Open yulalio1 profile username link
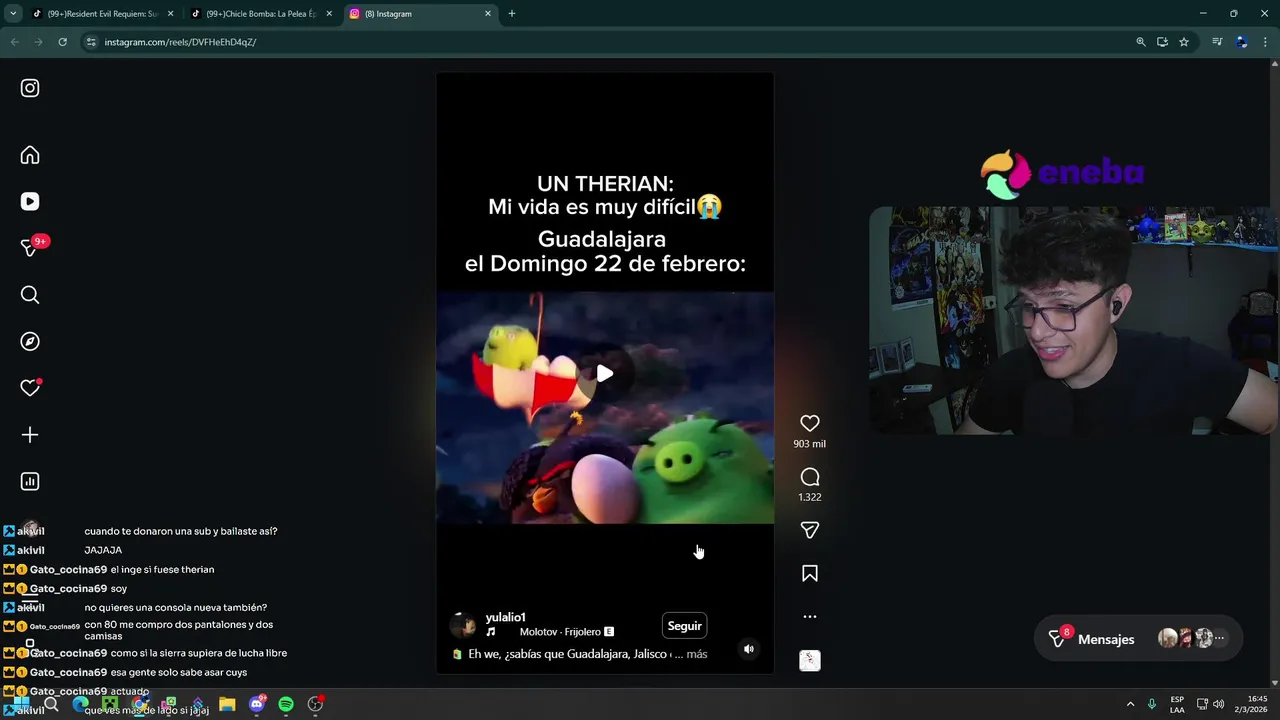Viewport: 1280px width, 720px height. (506, 617)
